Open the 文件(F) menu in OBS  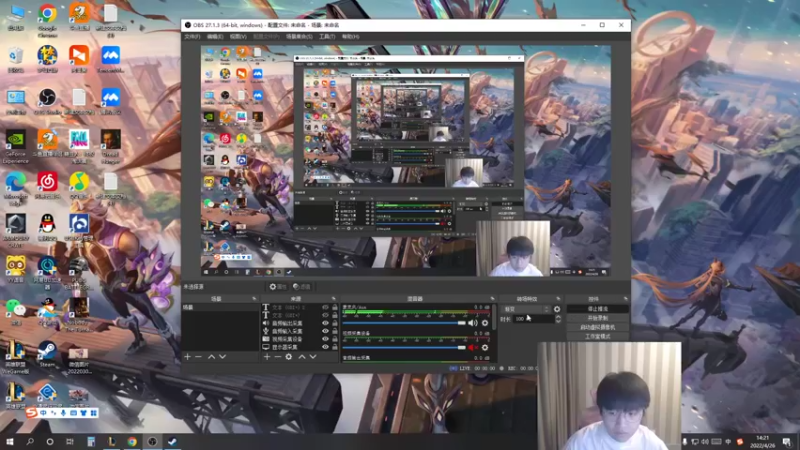pyautogui.click(x=192, y=37)
